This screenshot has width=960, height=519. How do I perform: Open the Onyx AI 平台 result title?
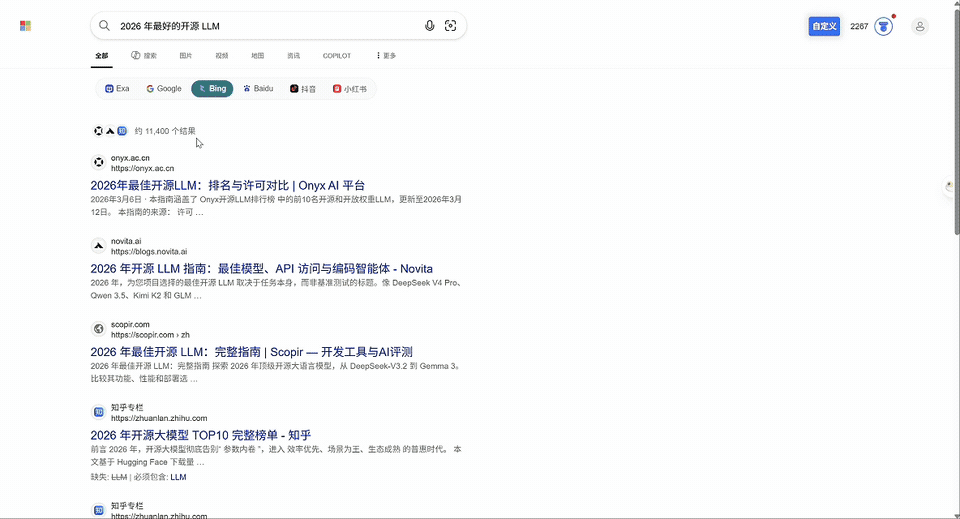pyautogui.click(x=228, y=185)
